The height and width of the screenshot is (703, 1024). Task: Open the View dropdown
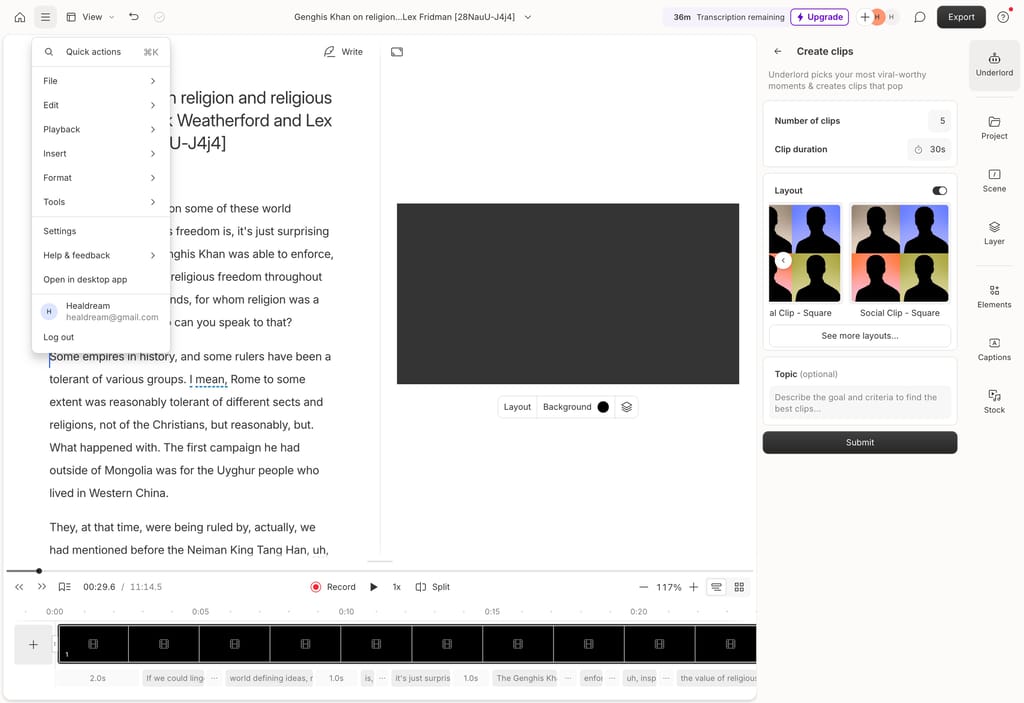click(90, 17)
